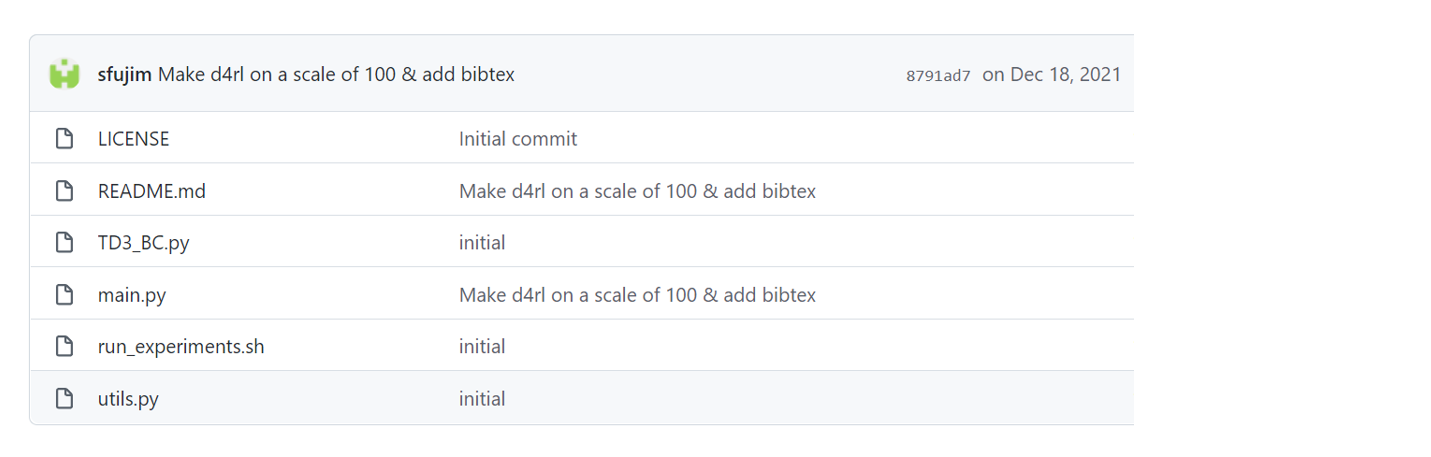Screen dimensions: 1431x457
Task: Open the README.md file
Action: [151, 191]
